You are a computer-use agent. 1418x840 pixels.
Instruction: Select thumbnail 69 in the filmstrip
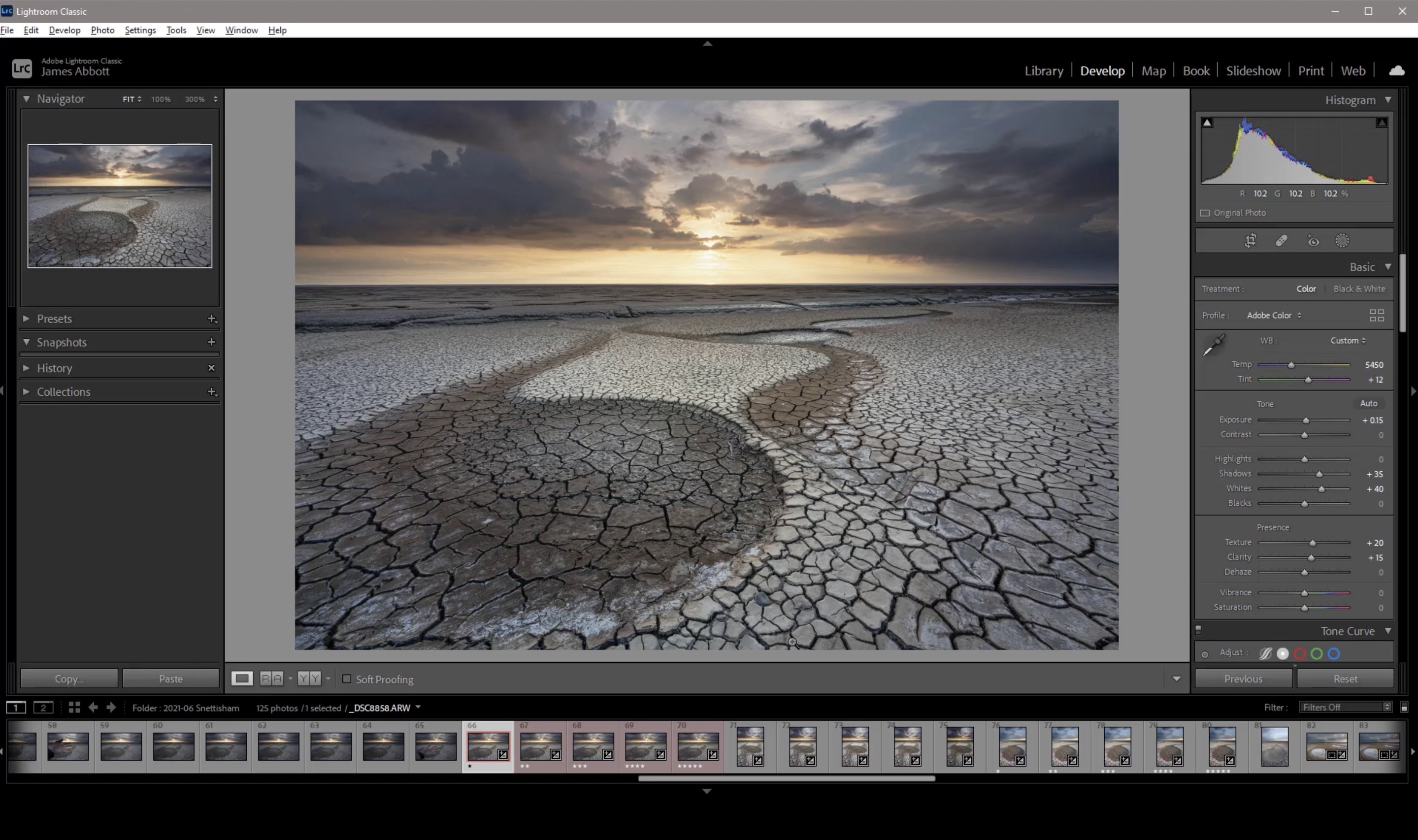645,746
